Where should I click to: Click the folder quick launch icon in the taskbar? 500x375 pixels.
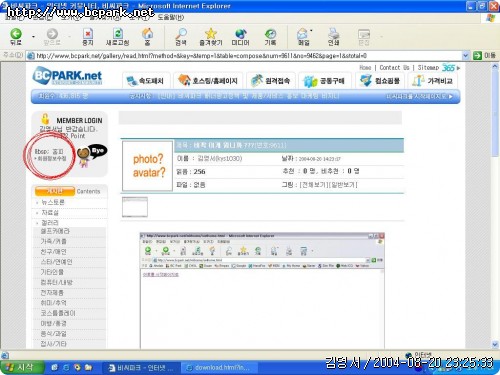(88, 367)
